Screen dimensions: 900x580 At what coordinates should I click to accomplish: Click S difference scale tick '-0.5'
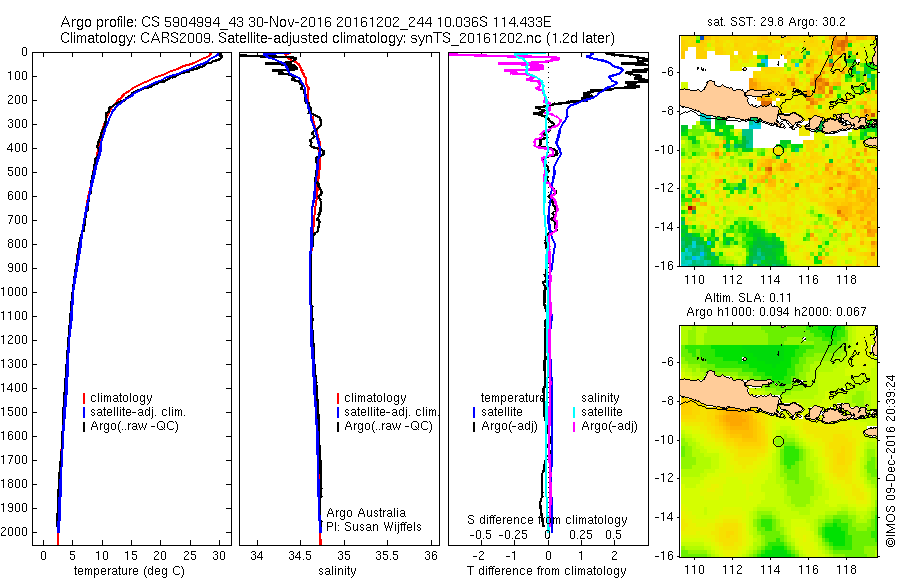pos(480,535)
